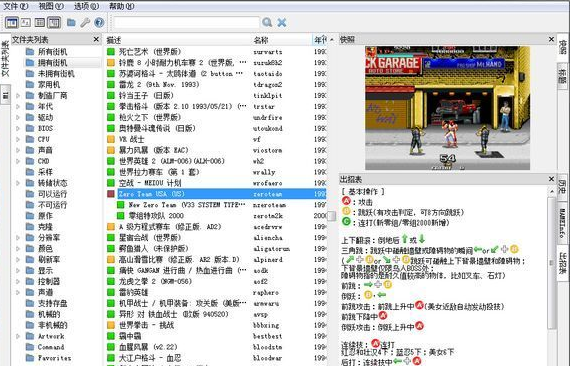
Task: Open the 文件(F) menu
Action: click(x=15, y=6)
